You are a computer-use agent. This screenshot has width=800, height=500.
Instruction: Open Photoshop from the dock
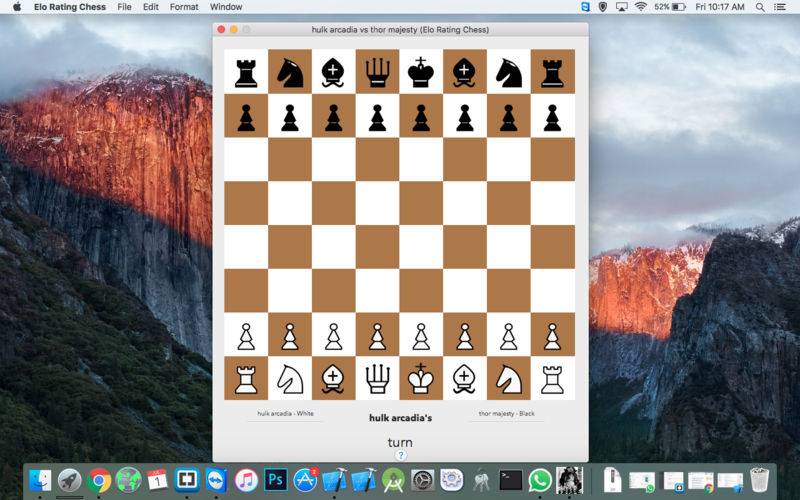tap(276, 480)
